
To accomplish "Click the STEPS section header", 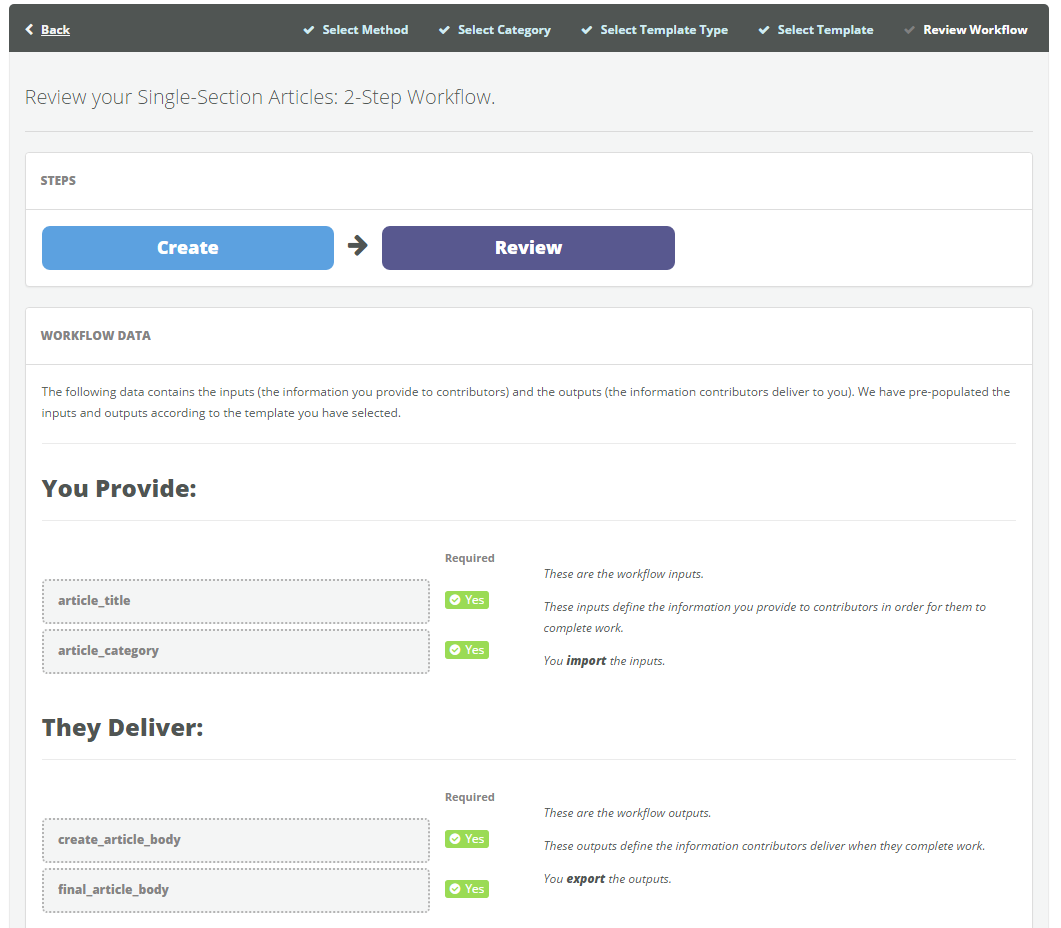I will tap(58, 181).
